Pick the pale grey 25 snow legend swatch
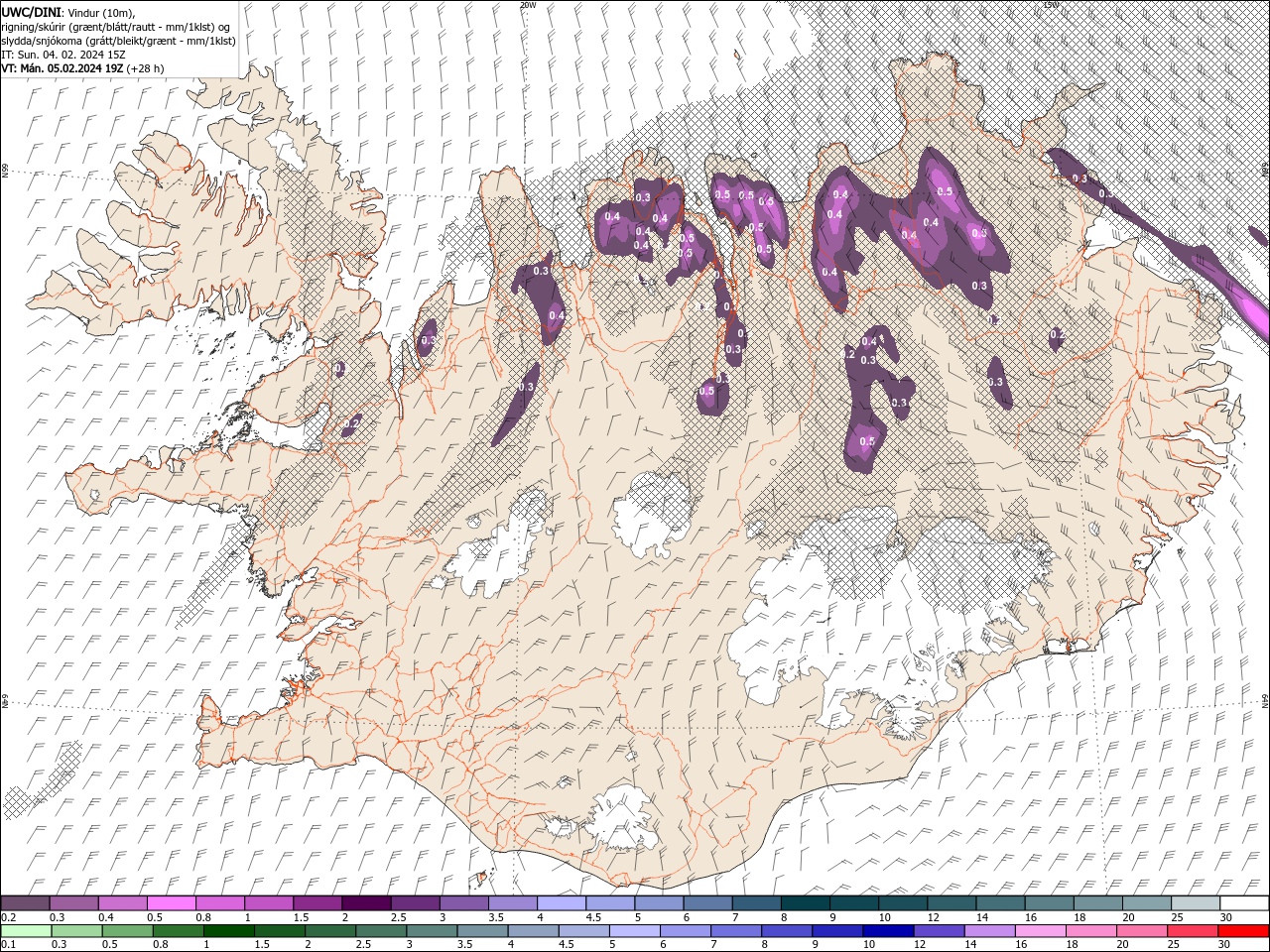The image size is (1270, 952). (1196, 903)
